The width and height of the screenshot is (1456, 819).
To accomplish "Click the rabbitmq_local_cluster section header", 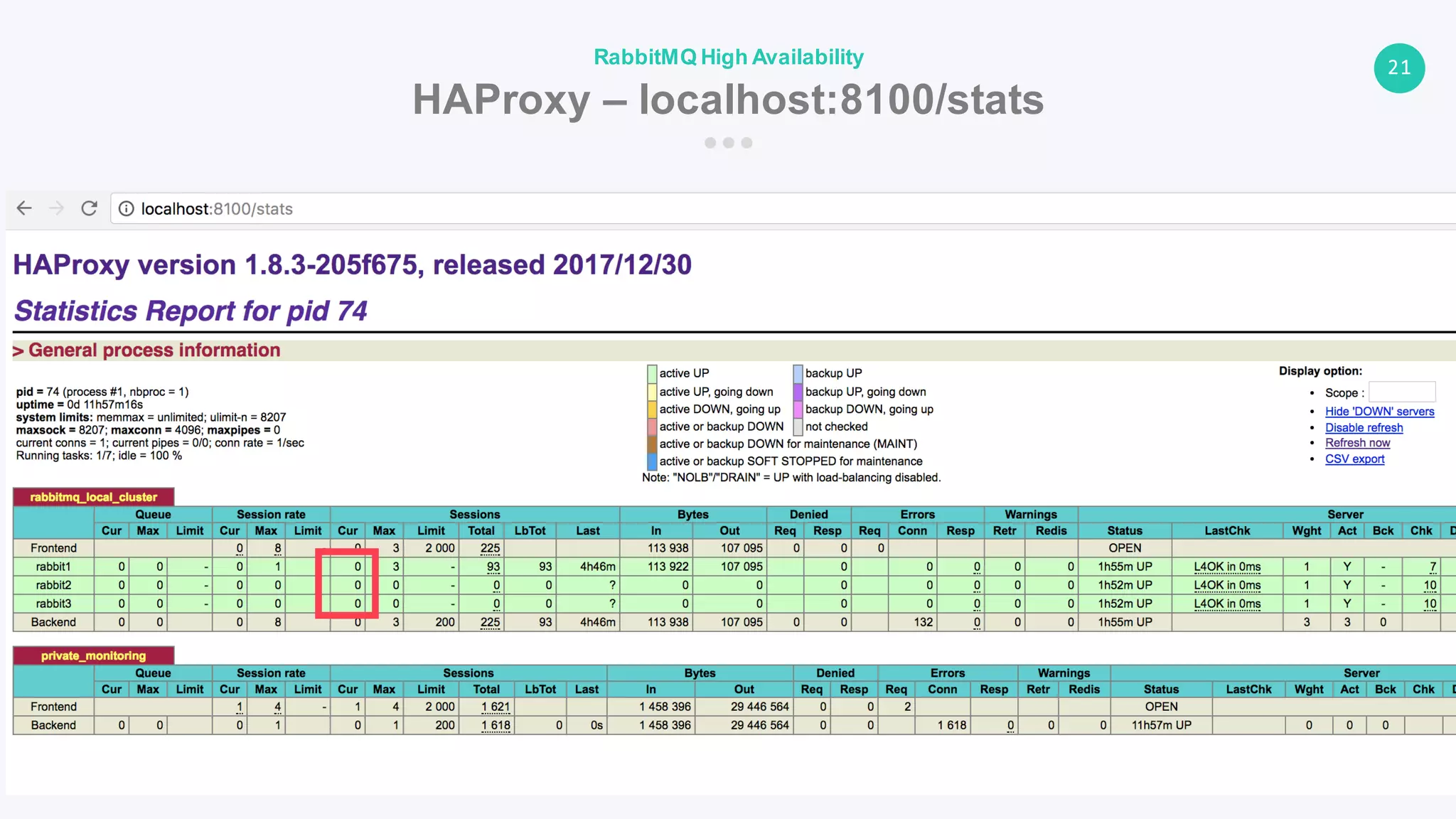I will pos(93,497).
